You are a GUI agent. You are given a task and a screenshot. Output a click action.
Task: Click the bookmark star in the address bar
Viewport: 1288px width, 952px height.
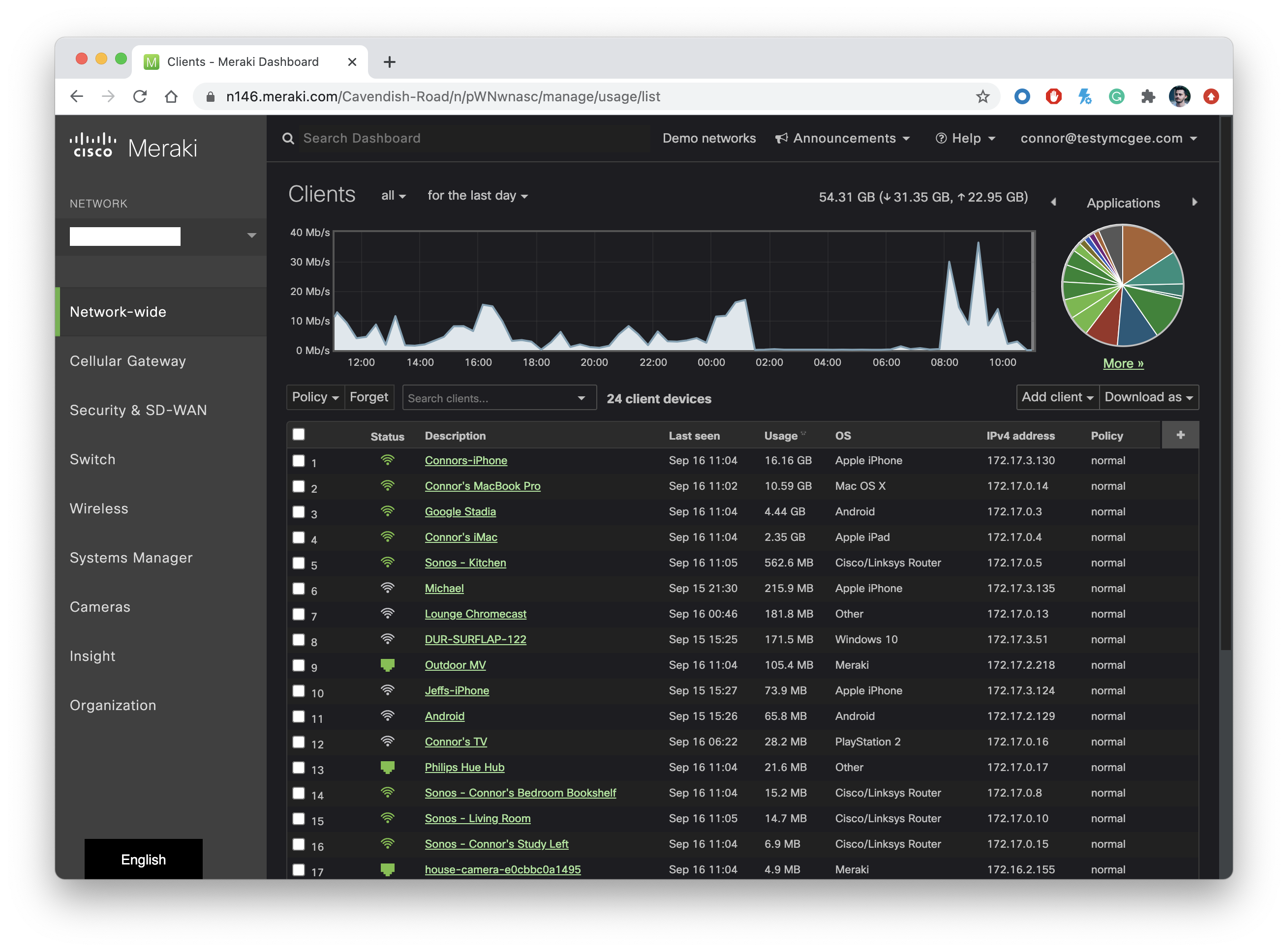(x=981, y=96)
